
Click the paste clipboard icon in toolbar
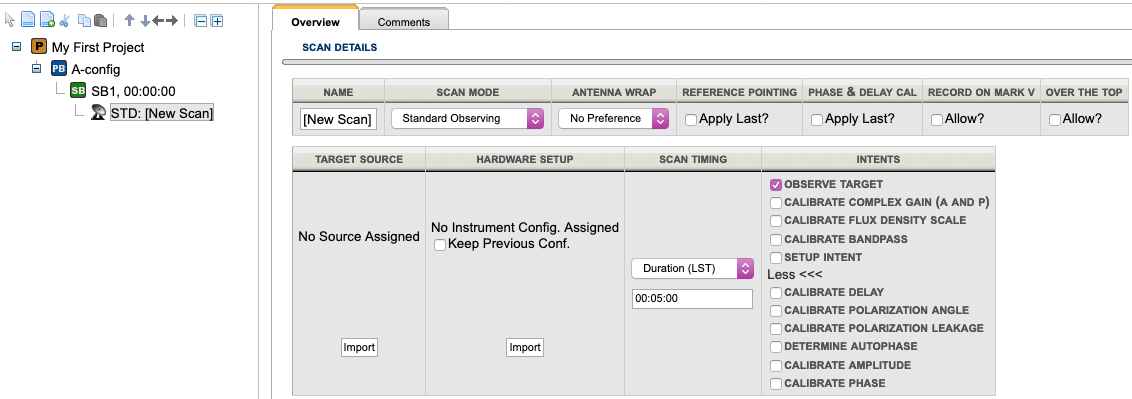coord(101,20)
